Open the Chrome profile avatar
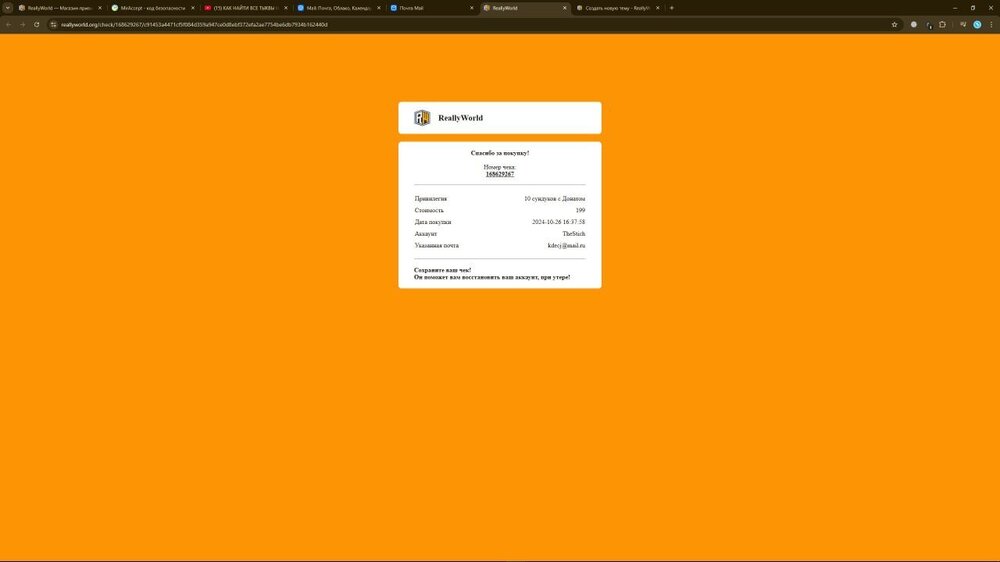1000x562 pixels. coord(977,24)
